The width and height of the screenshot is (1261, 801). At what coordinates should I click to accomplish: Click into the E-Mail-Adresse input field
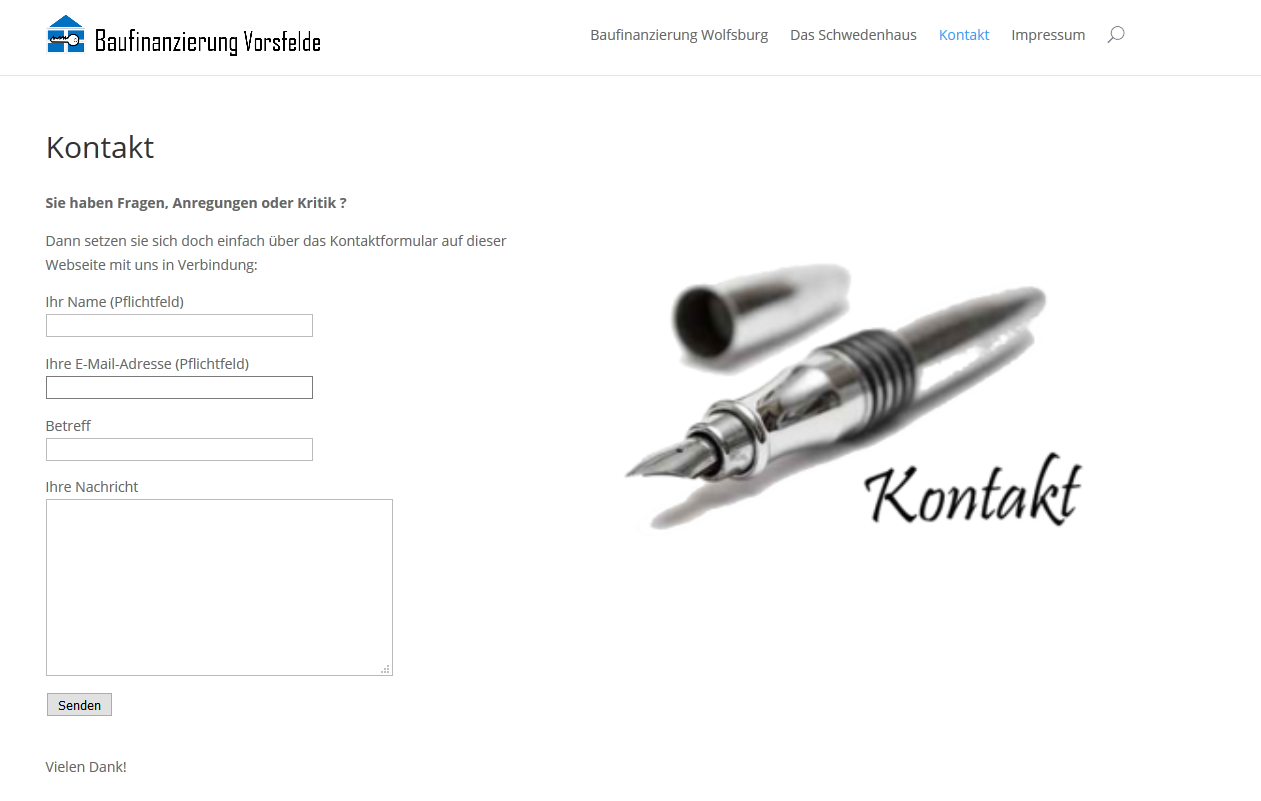179,387
